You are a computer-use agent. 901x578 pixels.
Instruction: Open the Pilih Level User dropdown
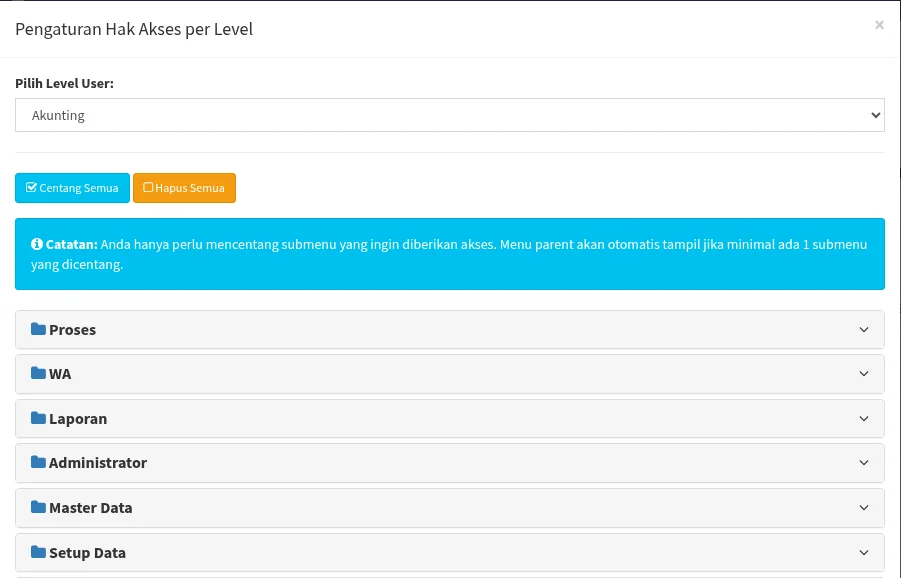pos(449,115)
